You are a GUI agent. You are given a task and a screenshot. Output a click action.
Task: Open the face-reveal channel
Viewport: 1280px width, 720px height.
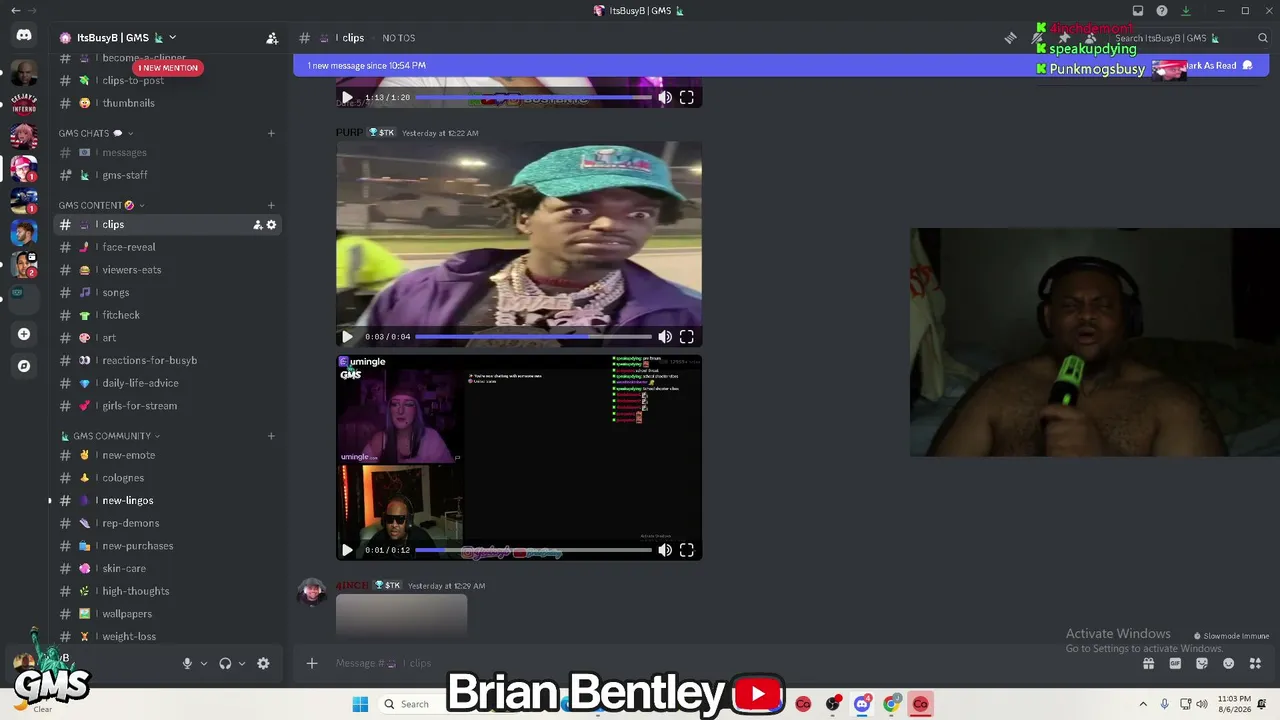coord(166,247)
